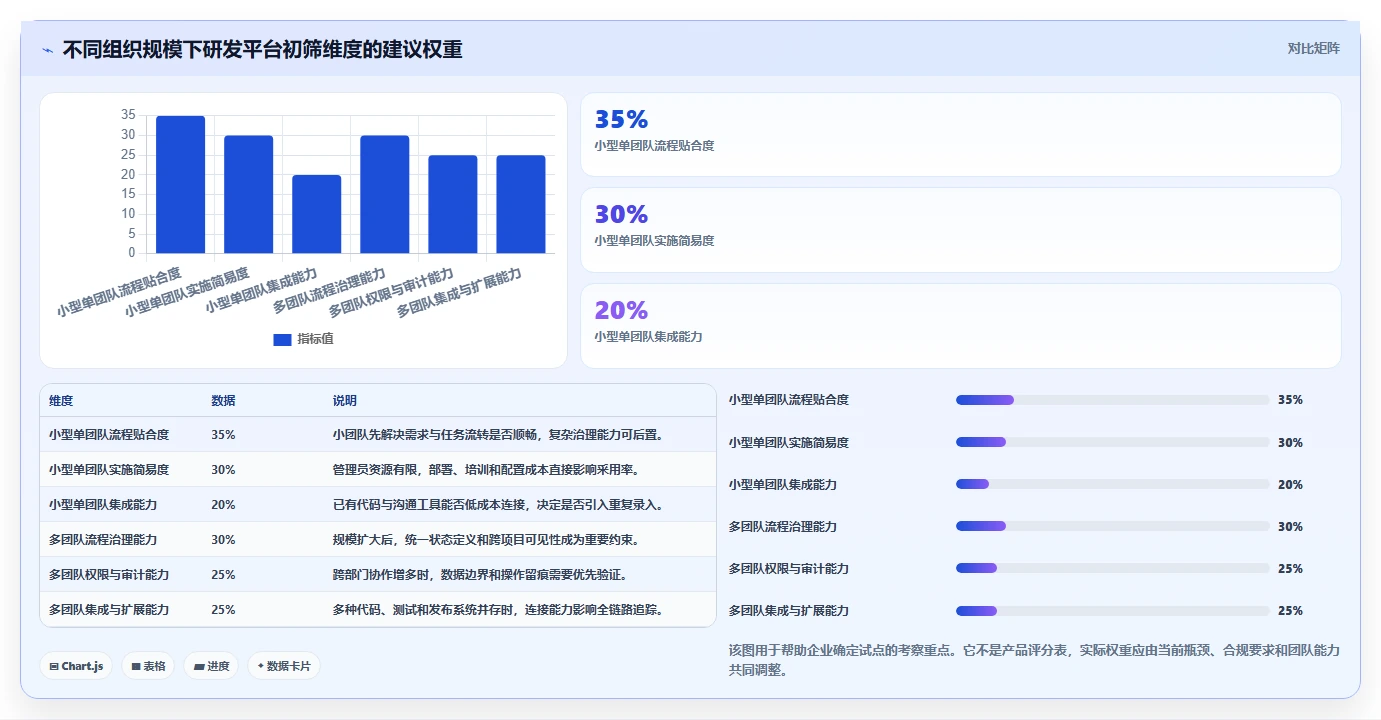The image size is (1381, 720).
Task: Click the 小型单团队流程贴合度 progress bar
Action: click(1112, 400)
